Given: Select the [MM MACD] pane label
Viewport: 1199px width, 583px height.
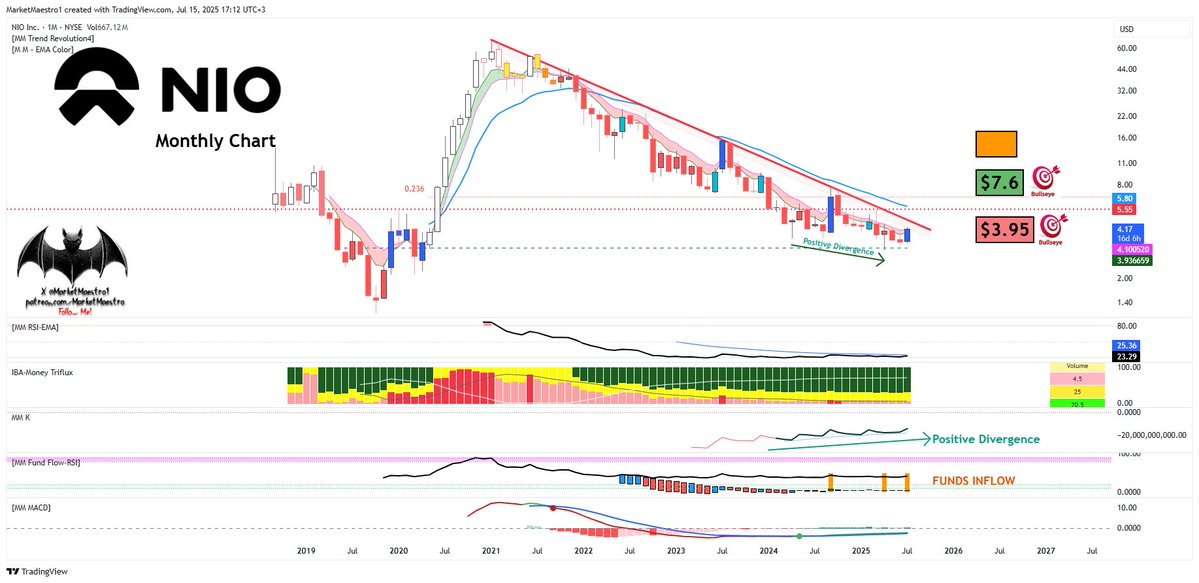Looking at the screenshot, I should (x=33, y=506).
